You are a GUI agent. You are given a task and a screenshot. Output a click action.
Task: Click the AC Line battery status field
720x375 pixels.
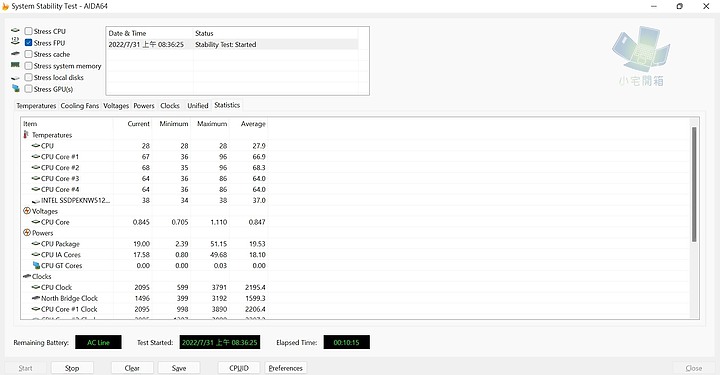coord(98,342)
